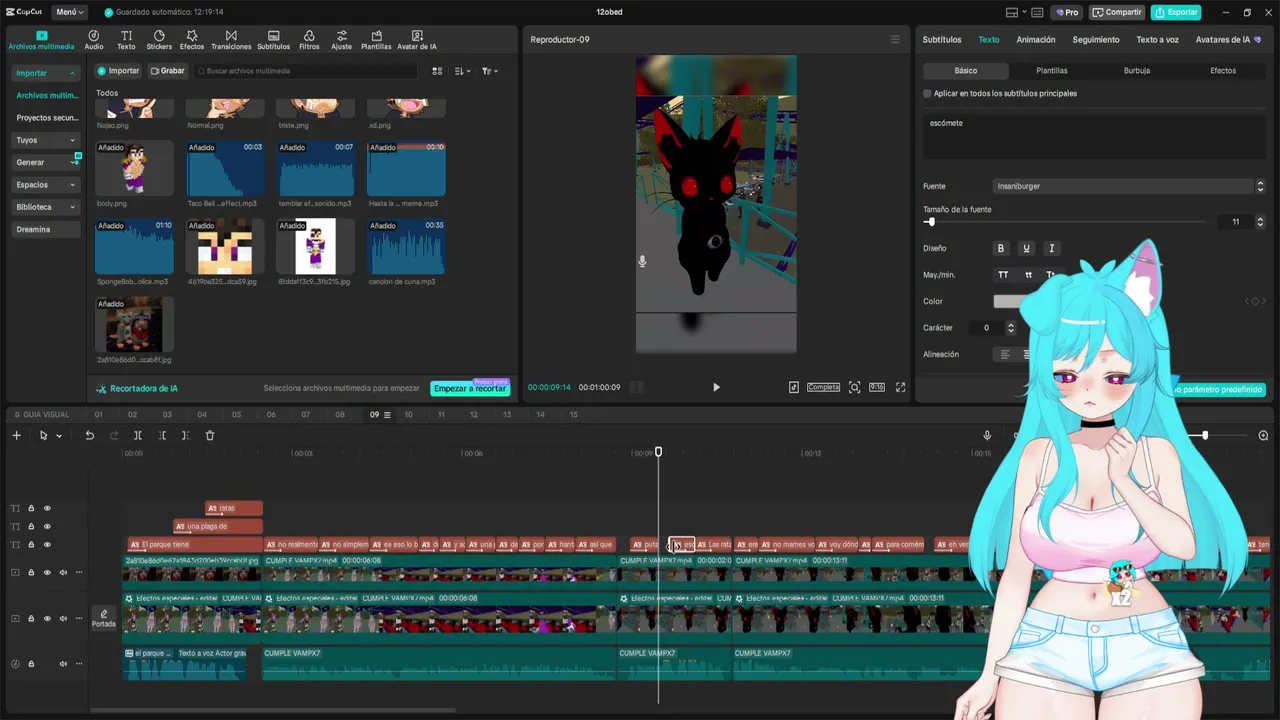
Task: Open the Avatares de IA tab
Action: click(x=1228, y=40)
